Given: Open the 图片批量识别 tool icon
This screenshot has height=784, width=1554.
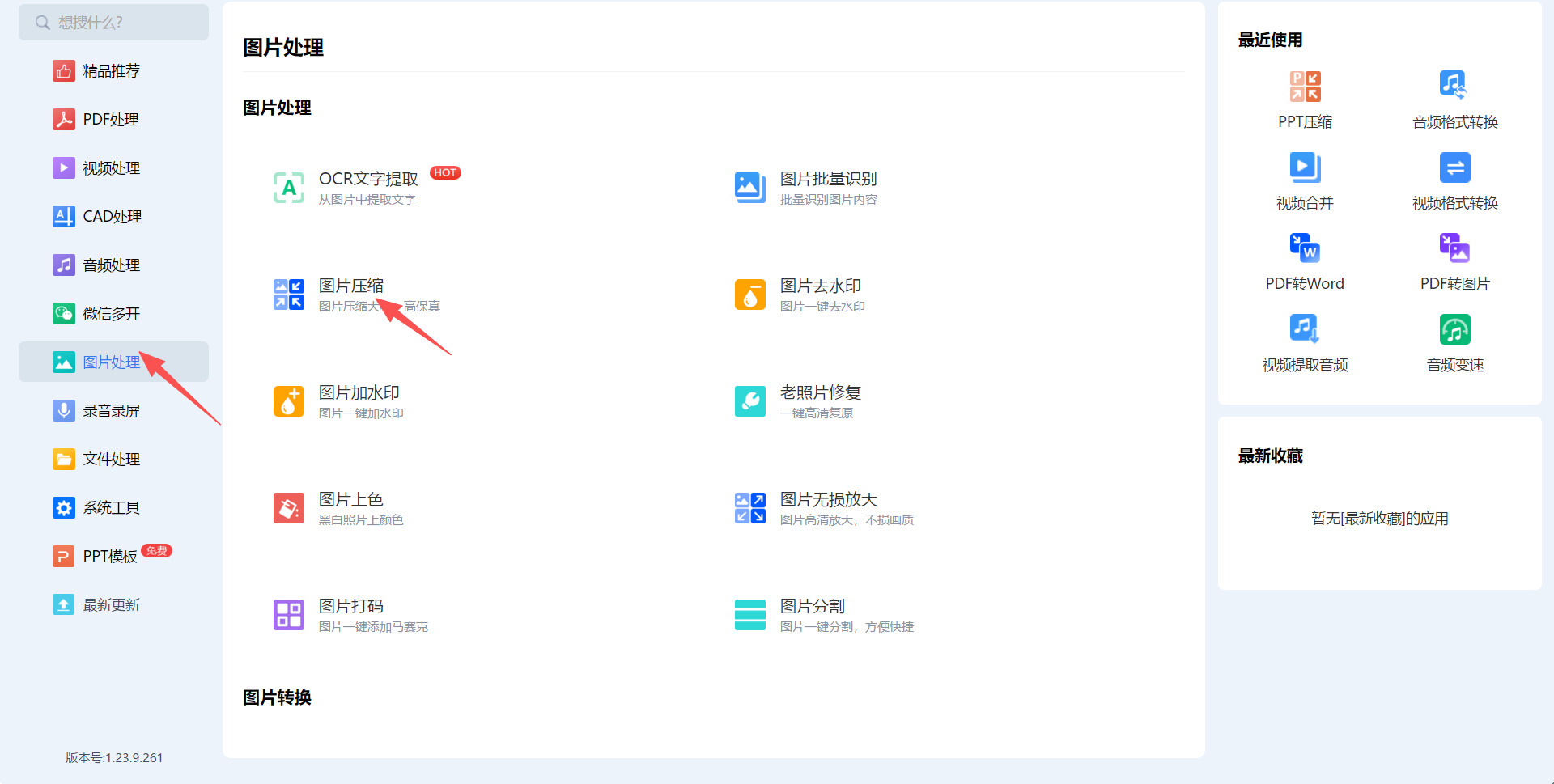Looking at the screenshot, I should pyautogui.click(x=750, y=188).
